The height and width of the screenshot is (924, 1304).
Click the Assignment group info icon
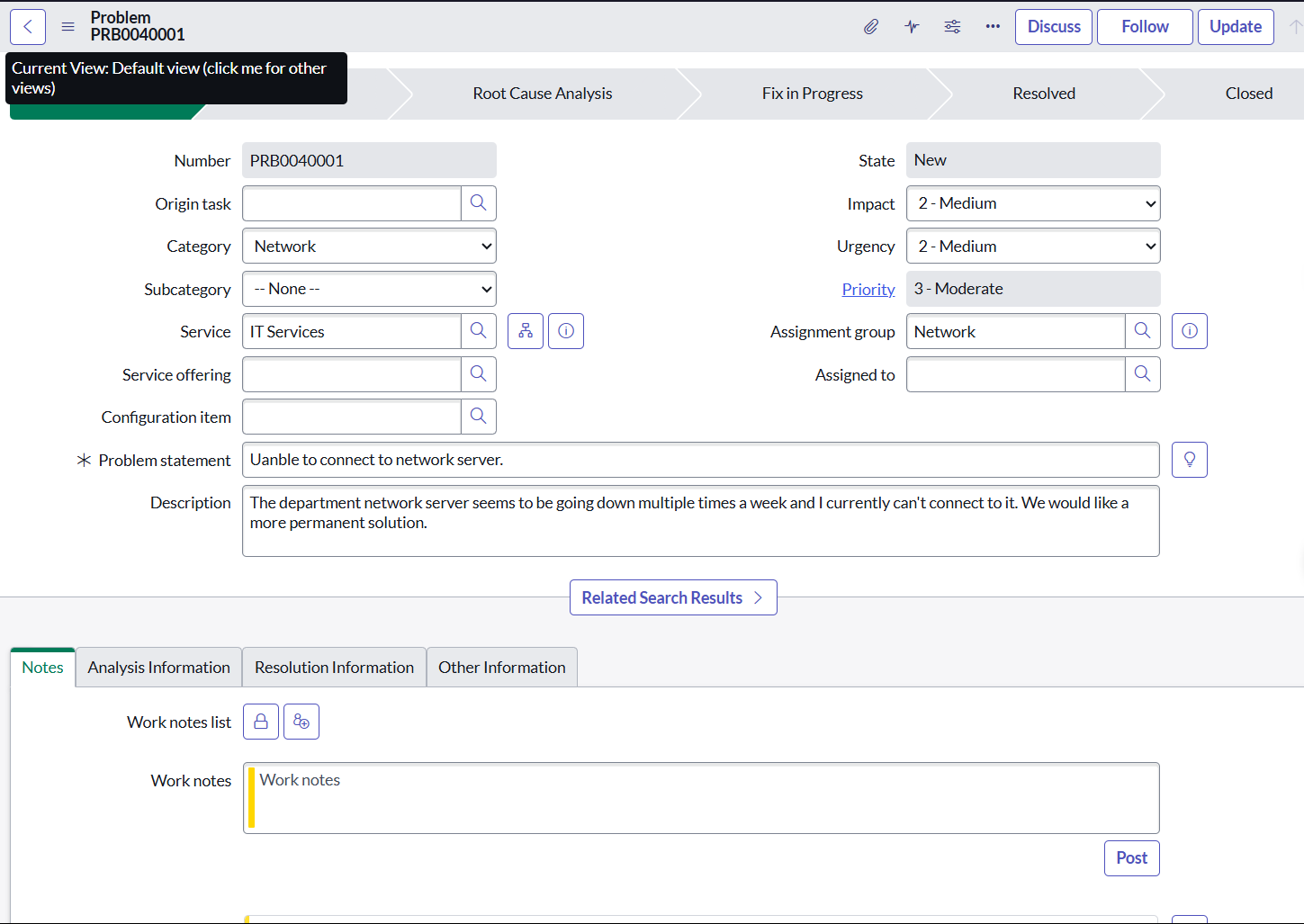[1190, 331]
